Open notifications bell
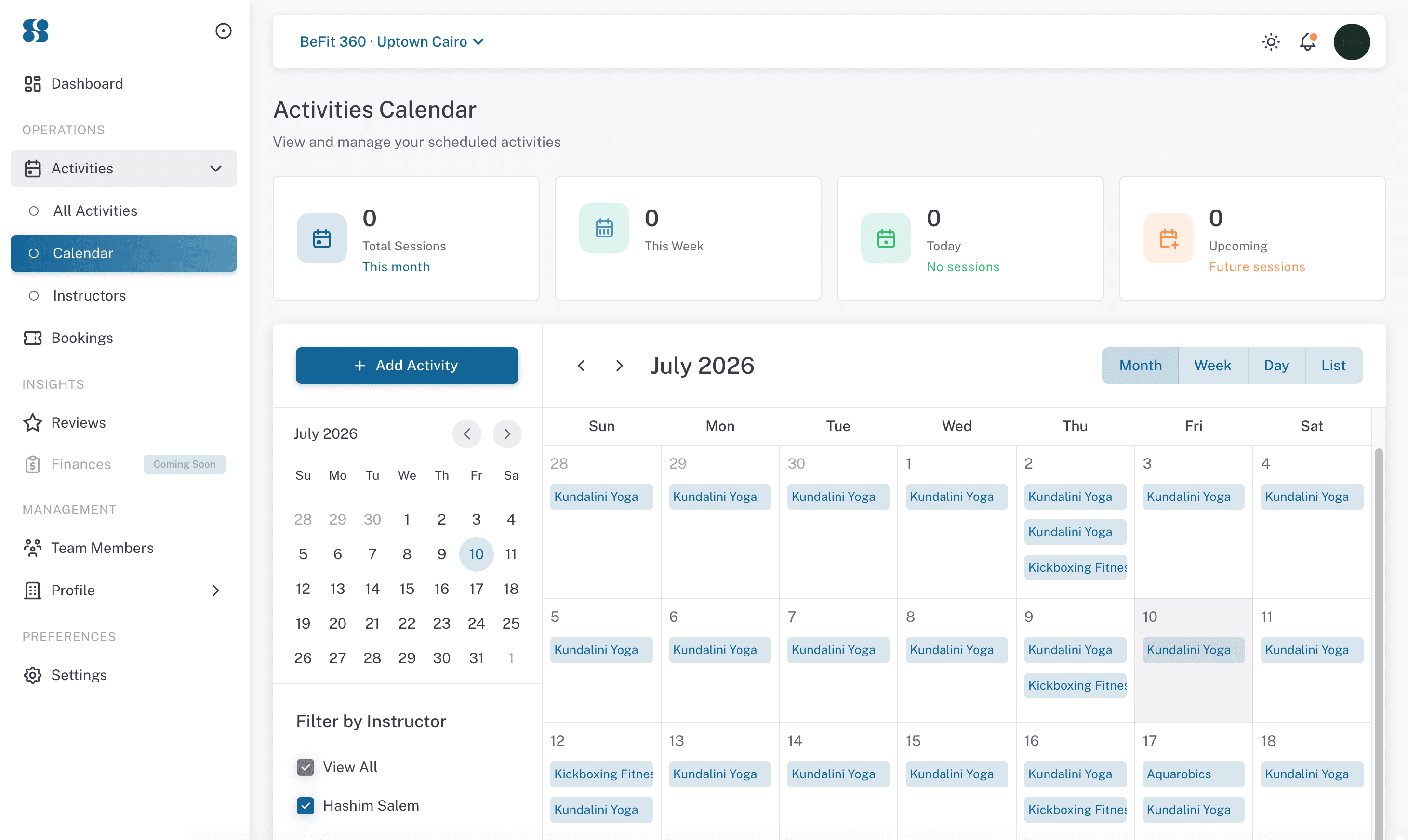Viewport: 1408px width, 840px height. [x=1308, y=42]
